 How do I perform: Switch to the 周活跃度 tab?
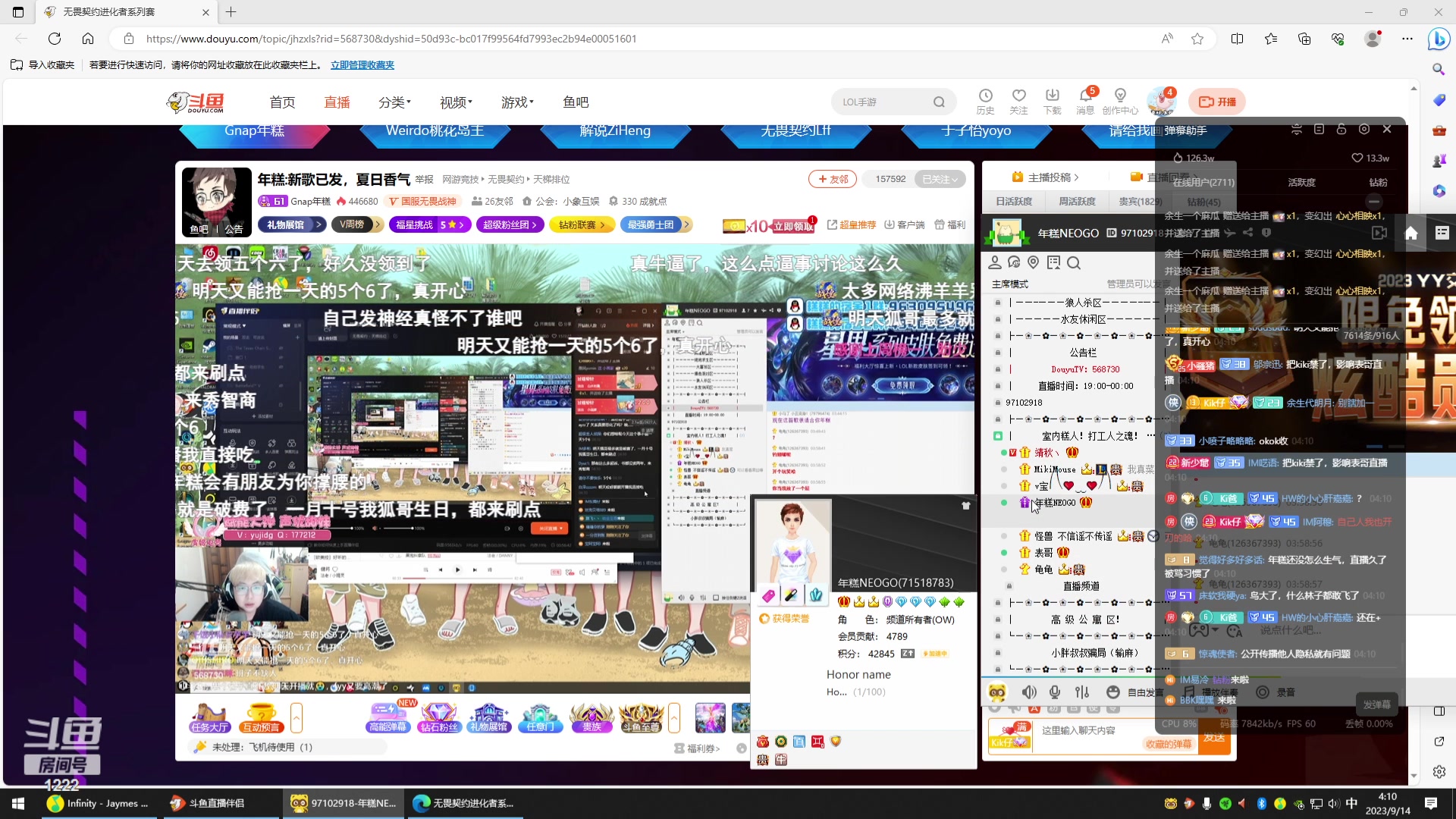(1077, 202)
